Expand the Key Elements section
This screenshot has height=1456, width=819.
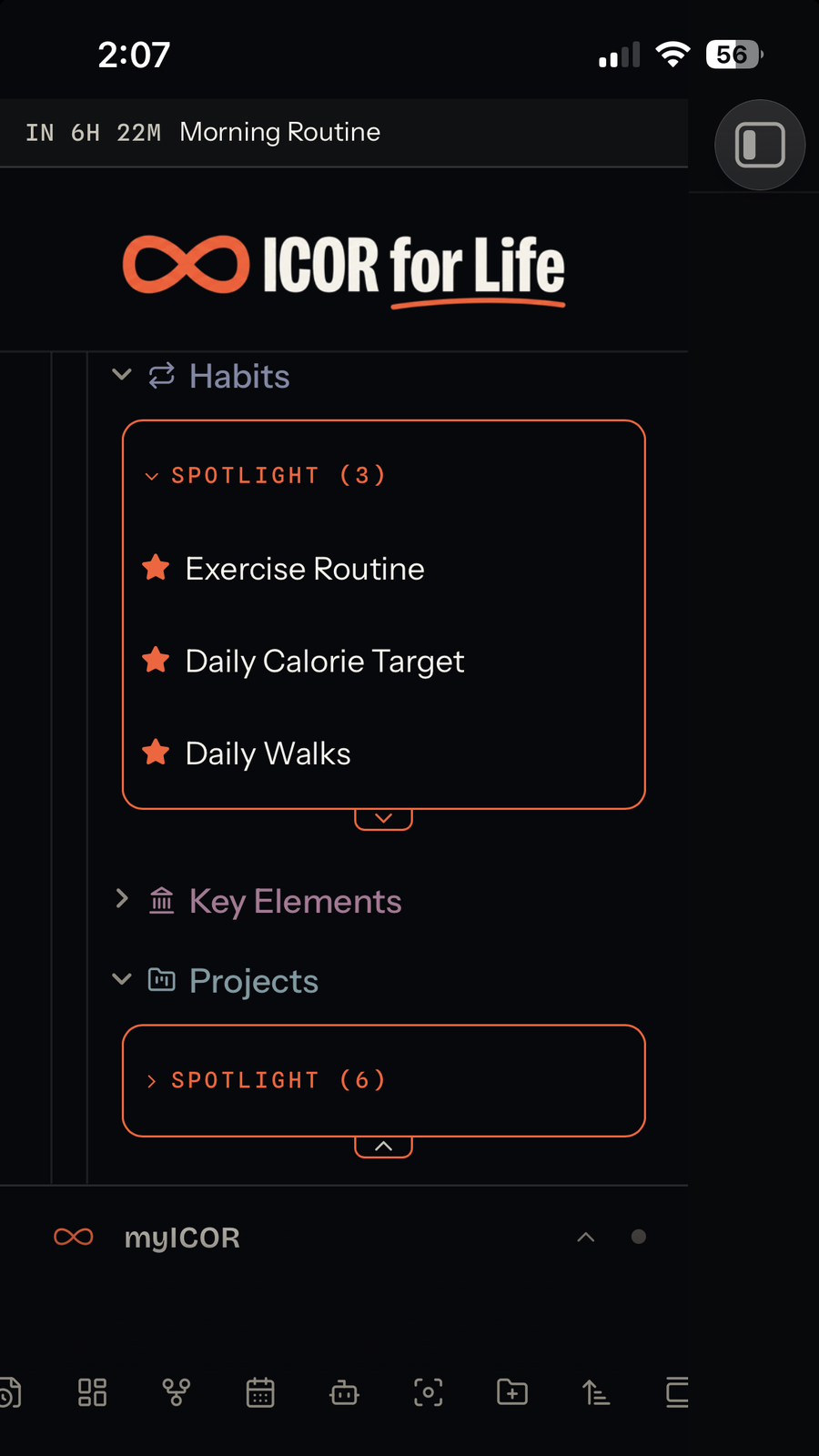click(x=122, y=899)
